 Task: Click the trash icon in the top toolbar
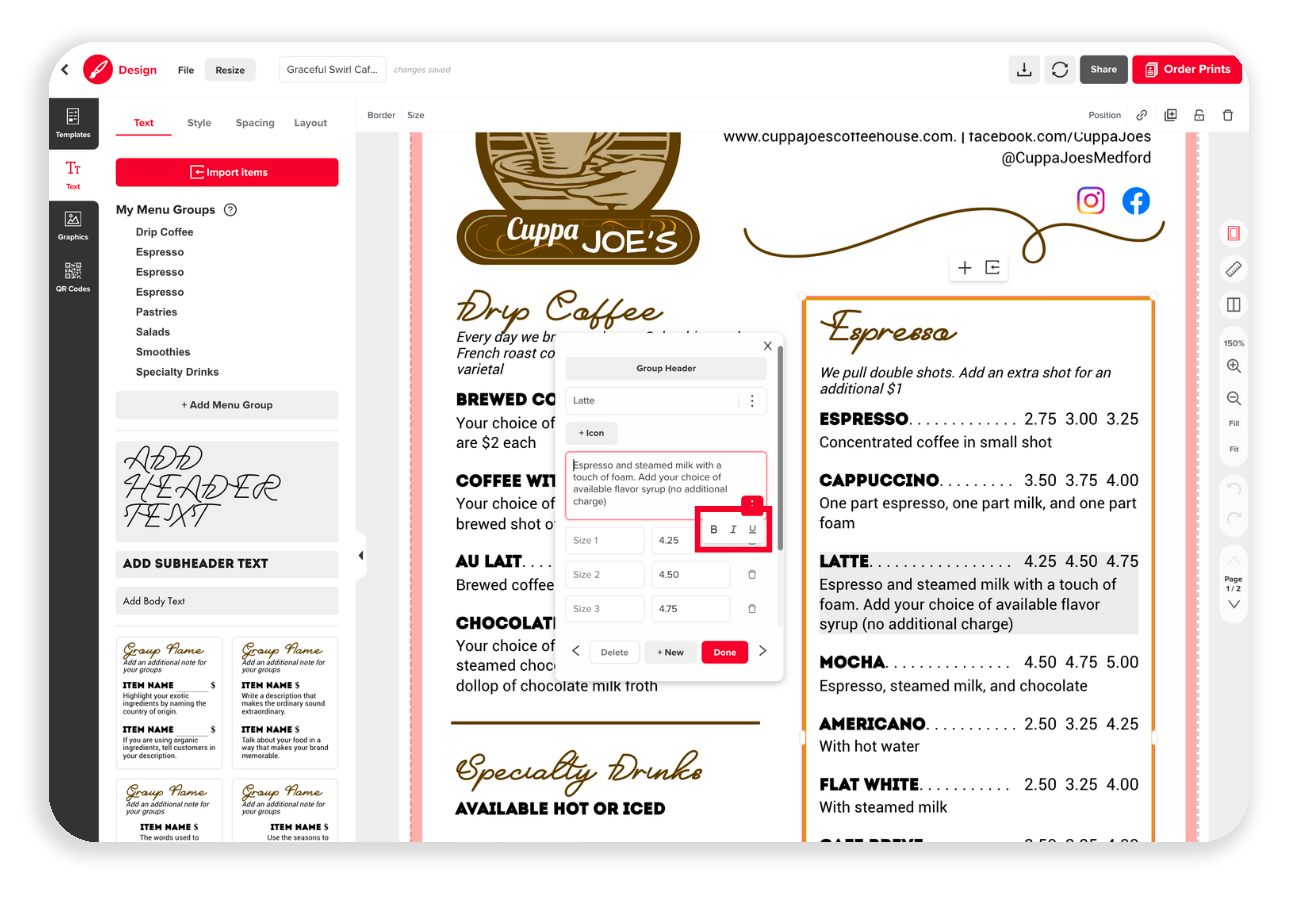tap(1228, 115)
